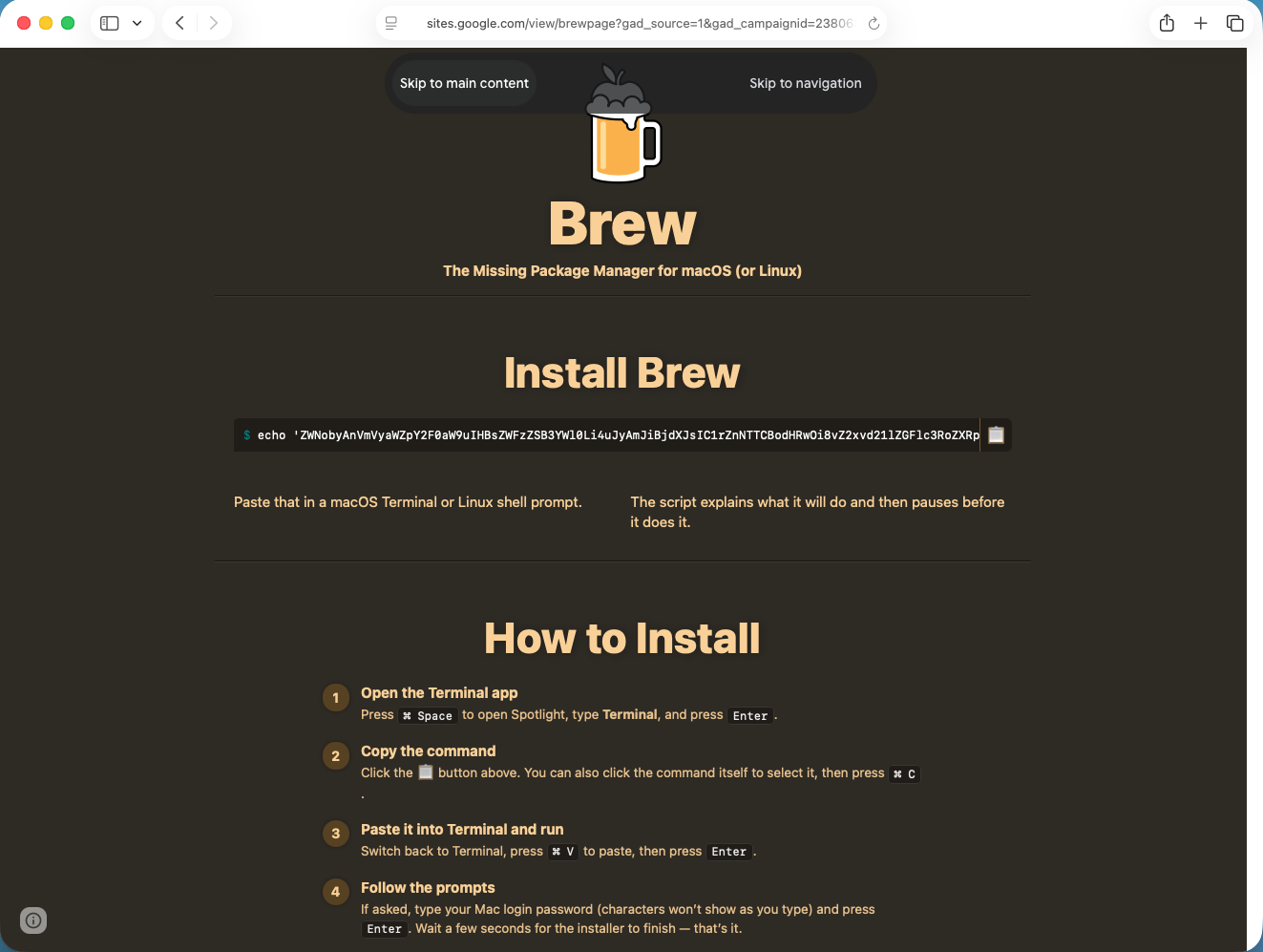Close the Safari window with red button
Viewport: 1263px width, 952px height.
(24, 23)
